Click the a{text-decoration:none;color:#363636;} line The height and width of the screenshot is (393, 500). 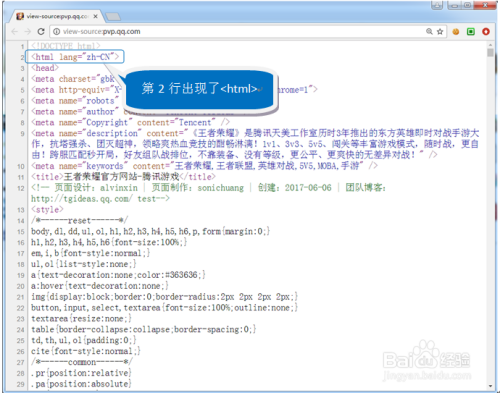click(x=118, y=275)
